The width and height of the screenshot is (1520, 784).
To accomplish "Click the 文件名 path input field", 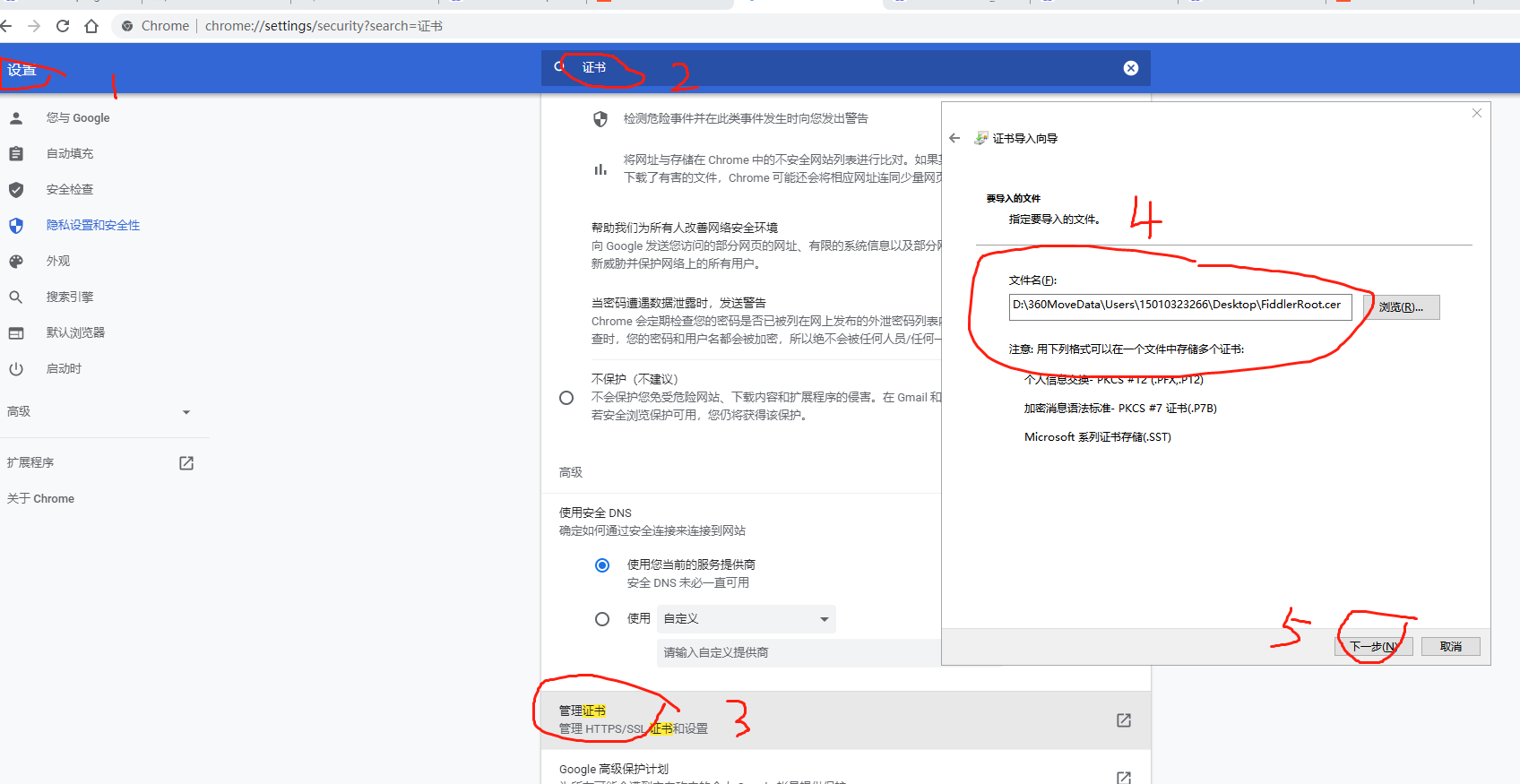I will (x=1180, y=306).
